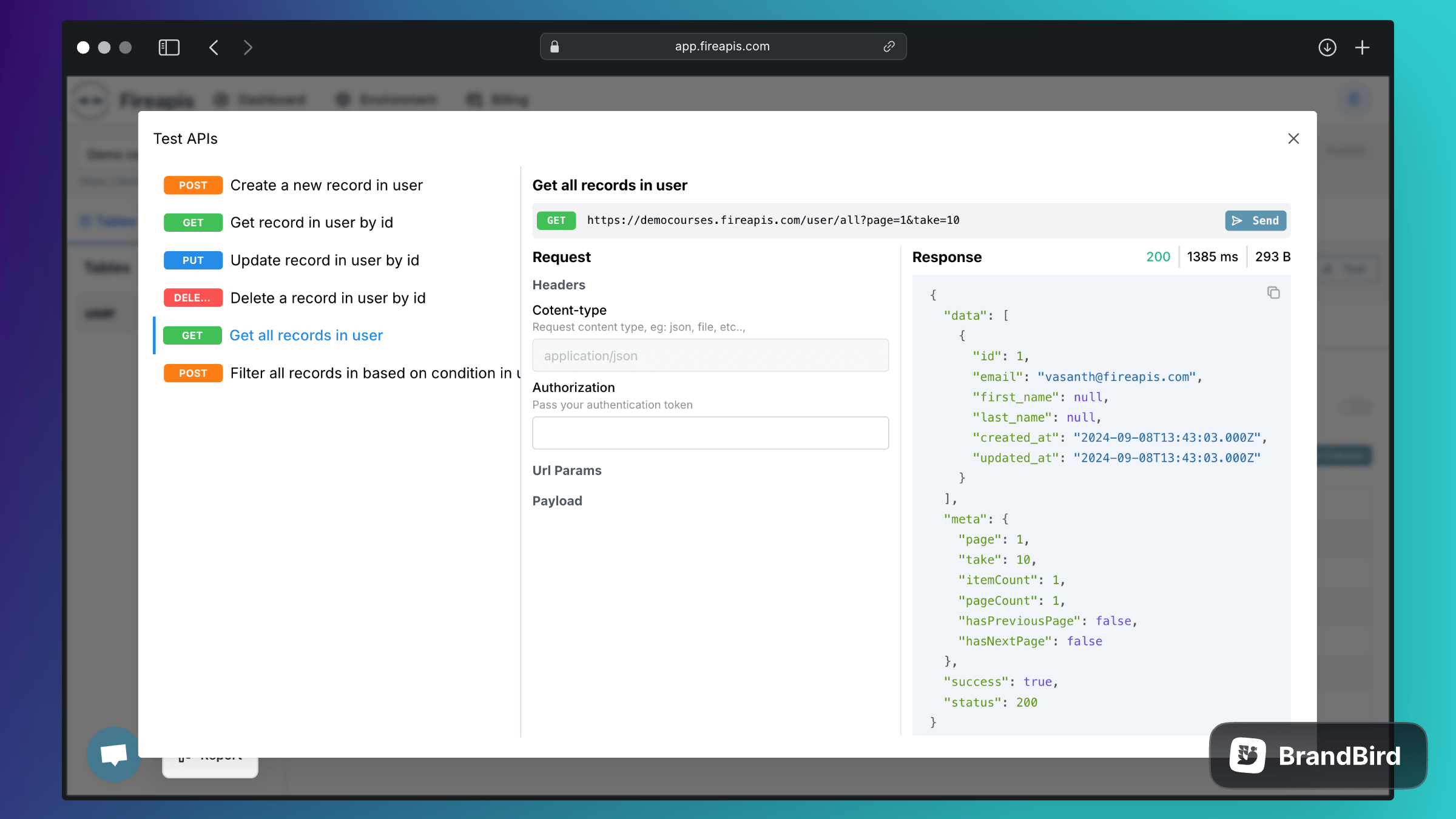
Task: Click the app.fireapis.com address bar
Action: coord(723,47)
